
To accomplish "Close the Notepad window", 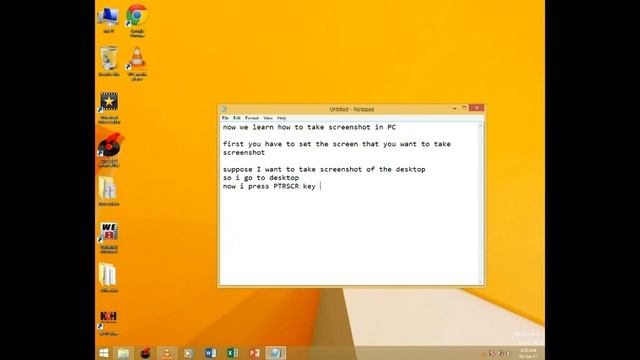I will pyautogui.click(x=476, y=108).
